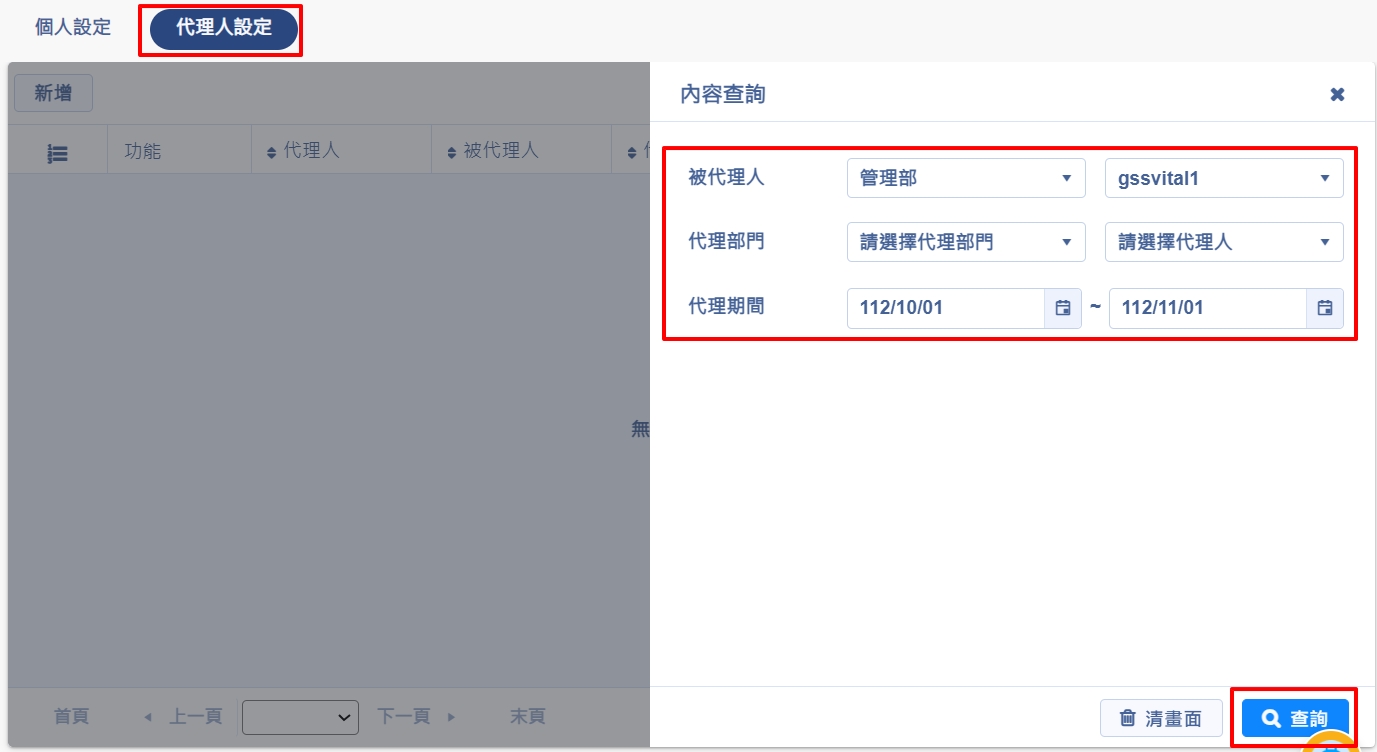Click the start date field 112/10/01
Viewport: 1377px width, 752px height.
tap(945, 308)
